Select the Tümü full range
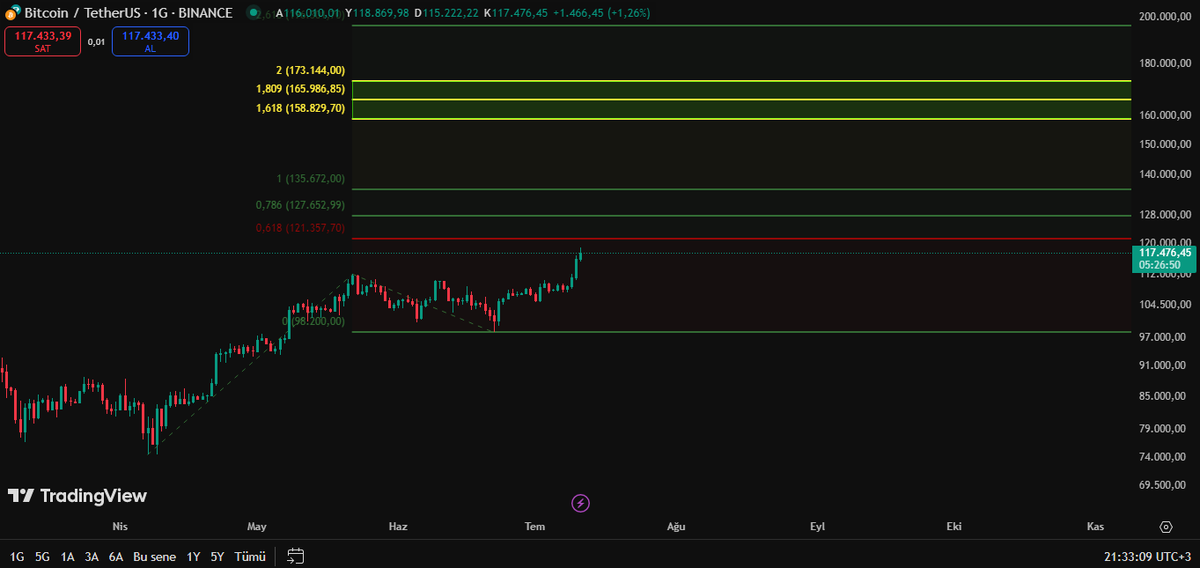1200x568 pixels. point(250,556)
